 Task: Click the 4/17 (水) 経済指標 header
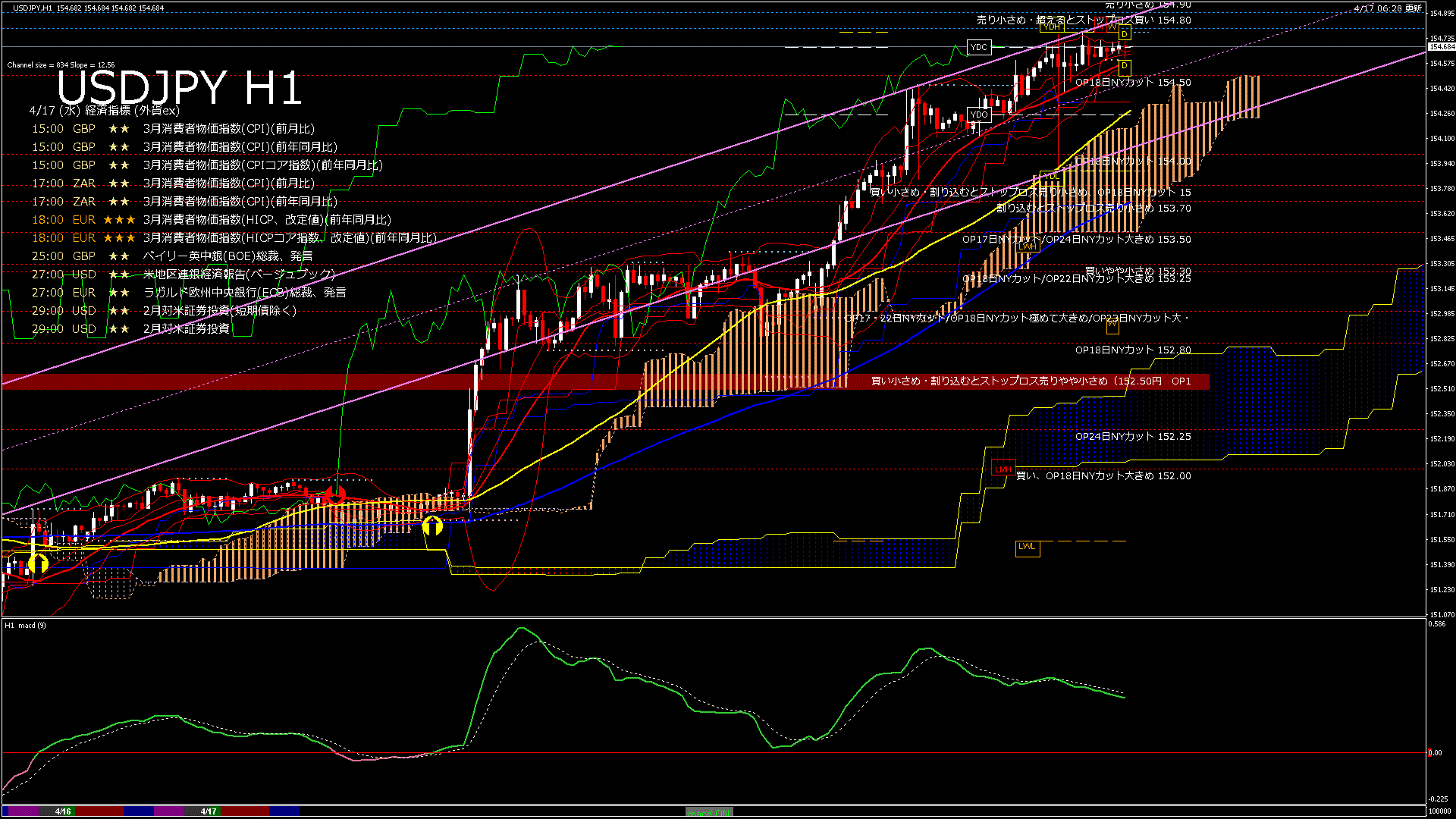104,111
